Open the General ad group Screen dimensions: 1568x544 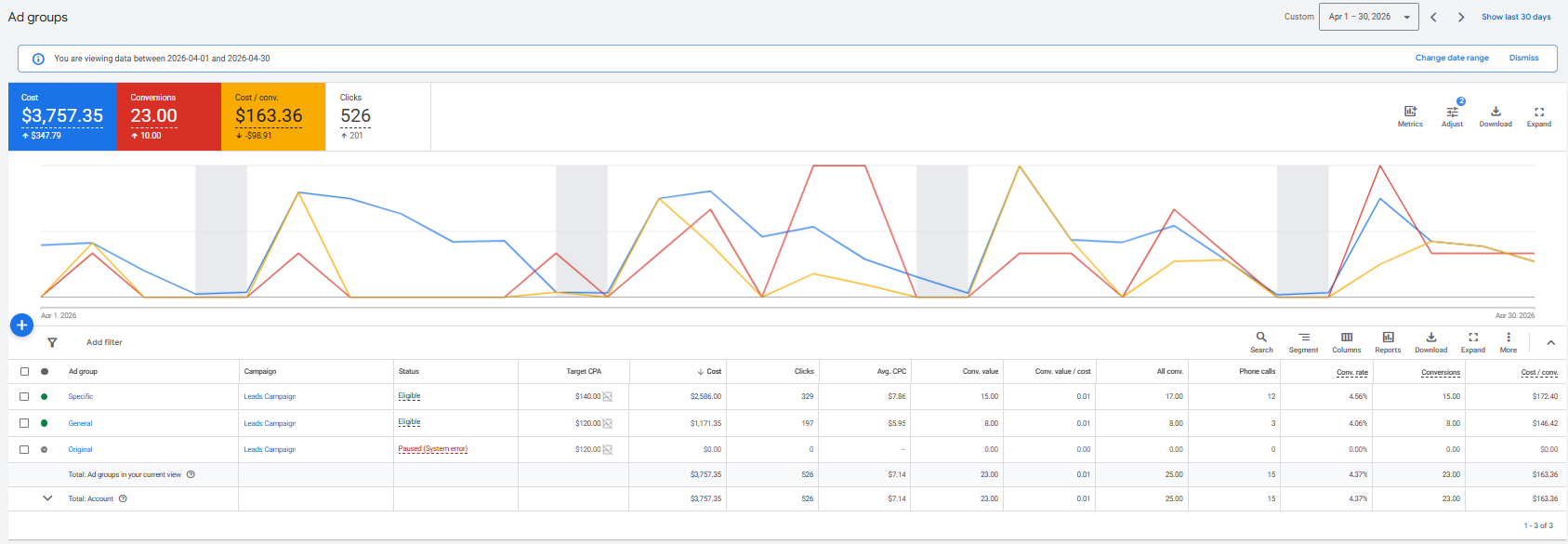pos(80,423)
